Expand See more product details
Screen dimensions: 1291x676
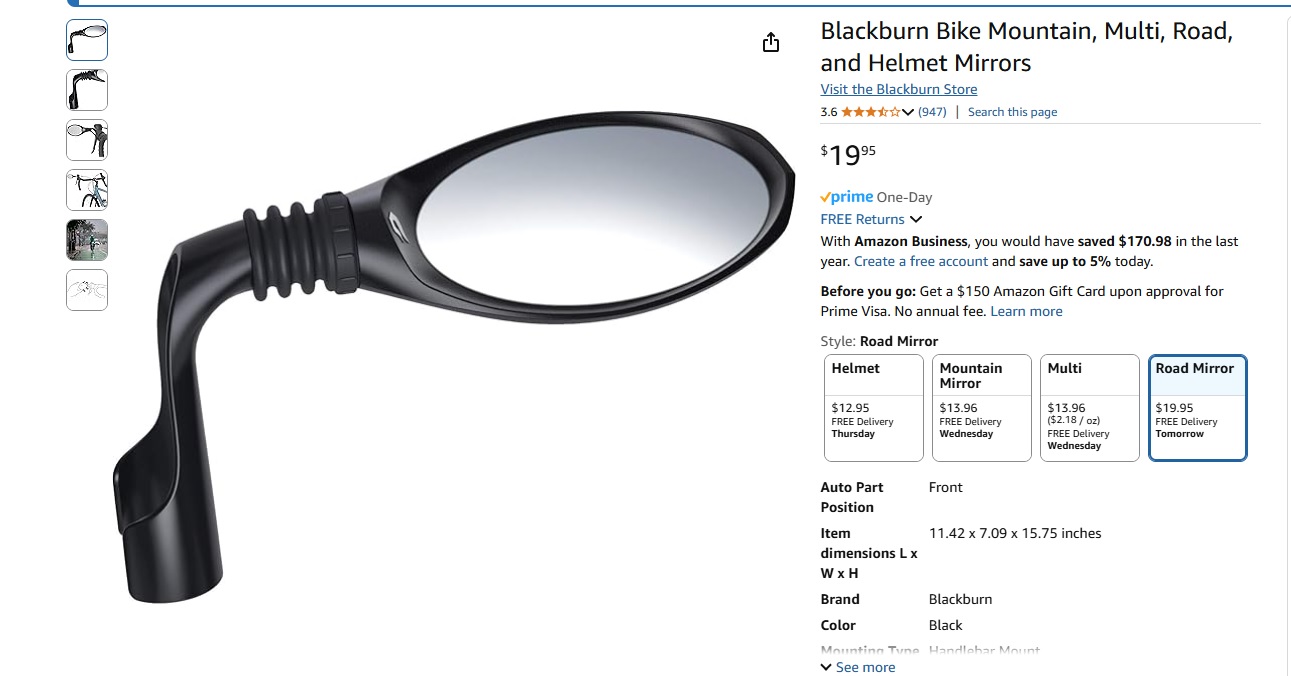pyautogui.click(x=858, y=667)
